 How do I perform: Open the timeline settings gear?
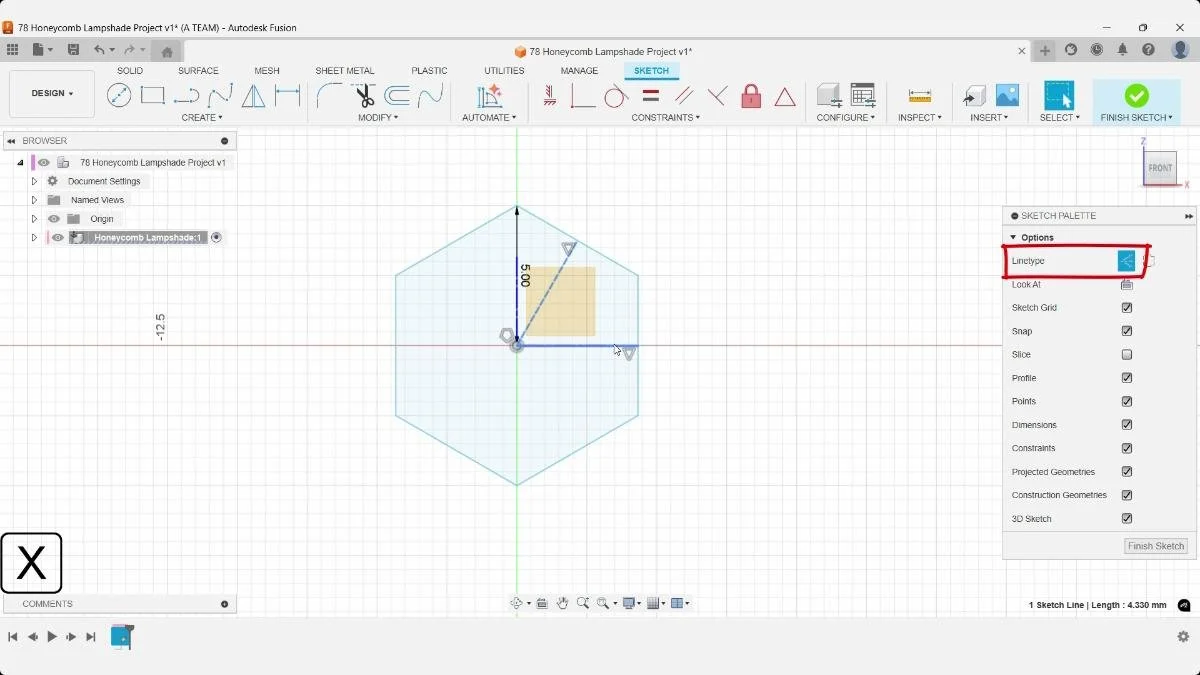1183,637
